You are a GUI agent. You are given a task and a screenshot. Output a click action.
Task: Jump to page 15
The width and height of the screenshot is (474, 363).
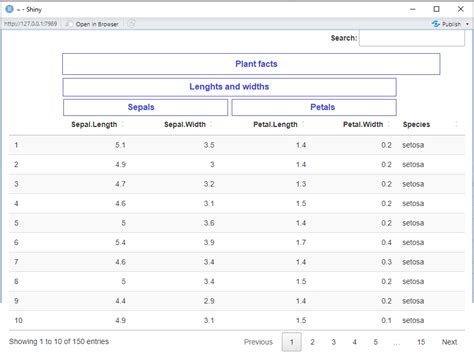pos(421,342)
